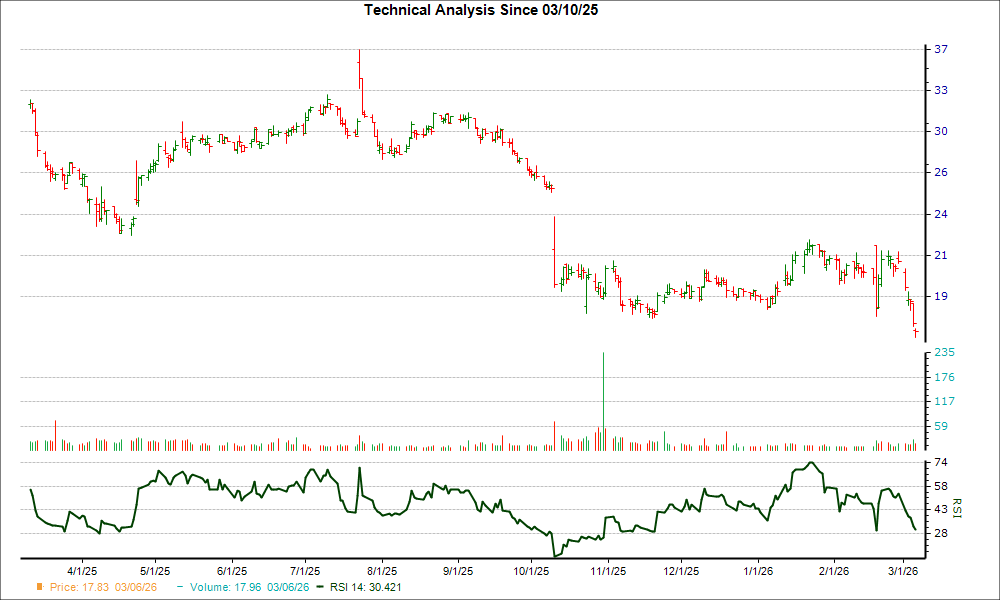Select the tallest volume spike bar
Image resolution: width=1000 pixels, height=600 pixels.
pyautogui.click(x=603, y=400)
